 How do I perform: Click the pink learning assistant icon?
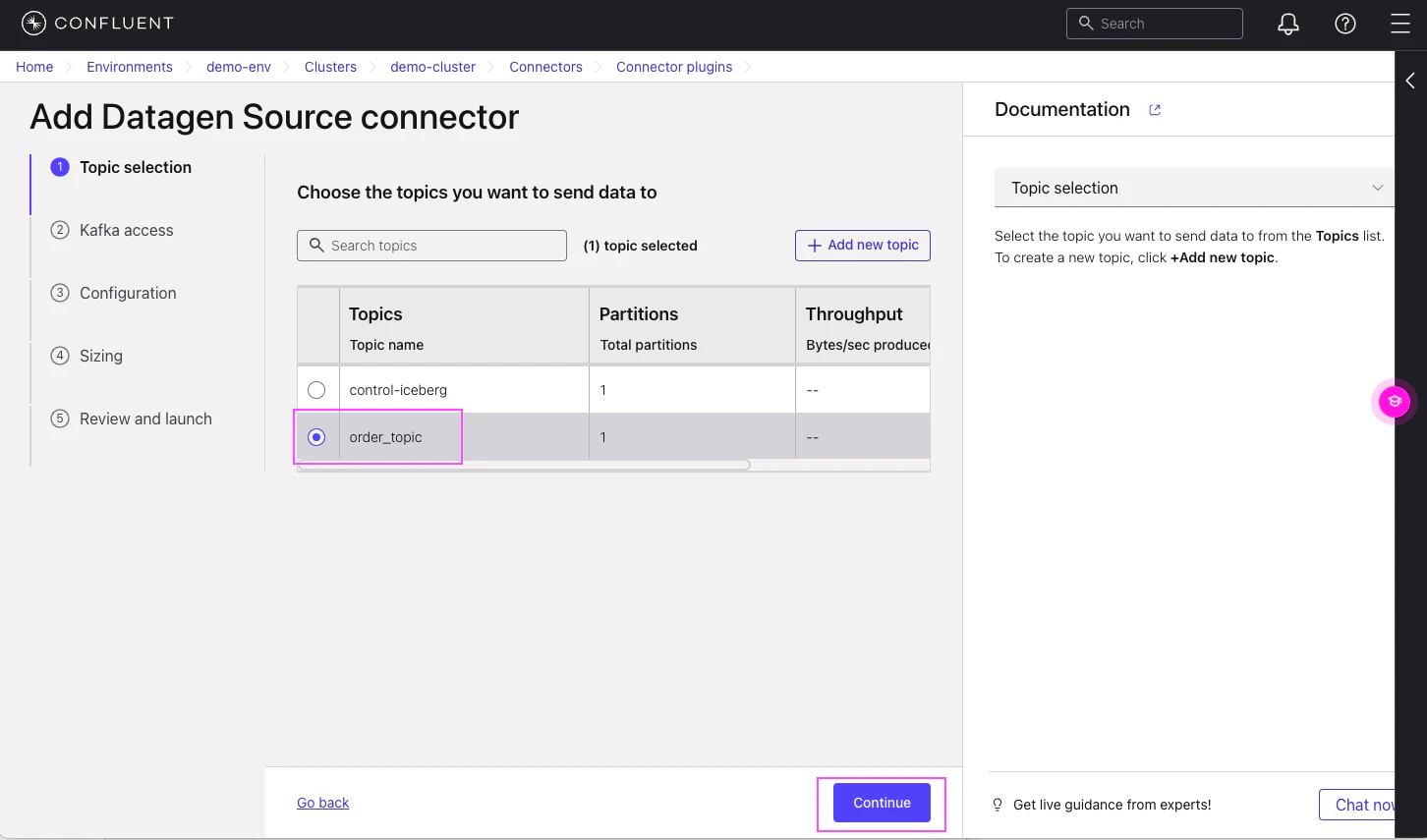click(1394, 401)
